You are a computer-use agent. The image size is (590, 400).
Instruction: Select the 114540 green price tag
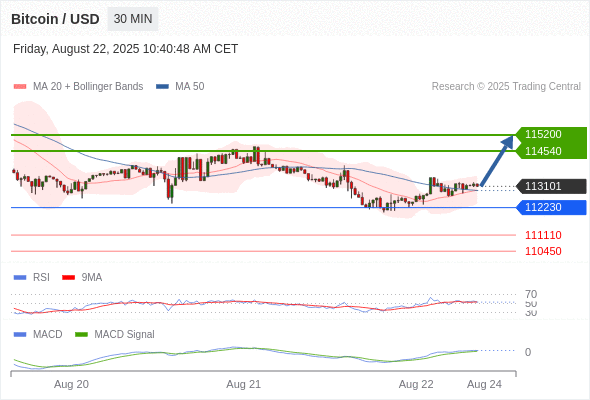[551, 151]
